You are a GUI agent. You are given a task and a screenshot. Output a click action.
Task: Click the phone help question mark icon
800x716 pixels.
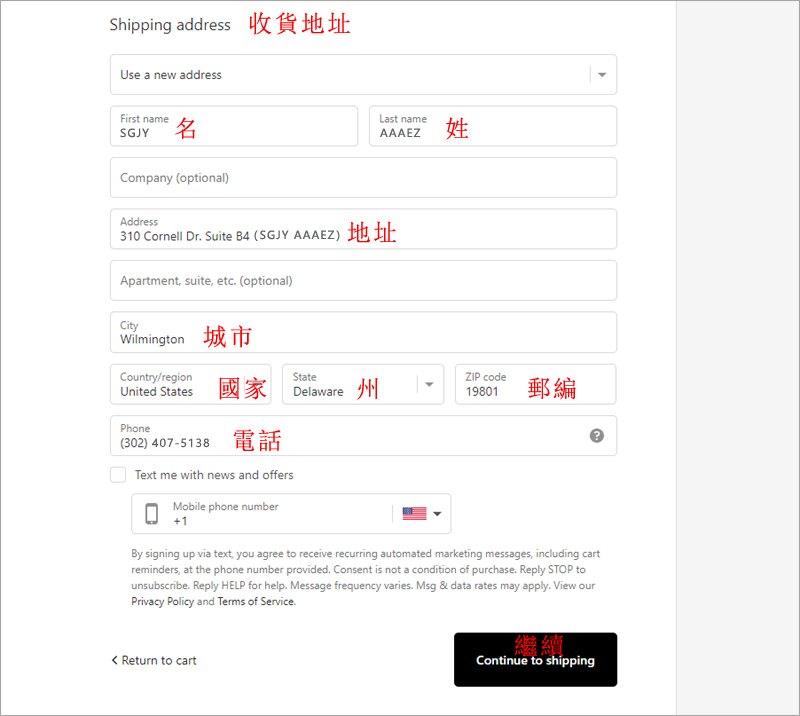click(x=597, y=436)
